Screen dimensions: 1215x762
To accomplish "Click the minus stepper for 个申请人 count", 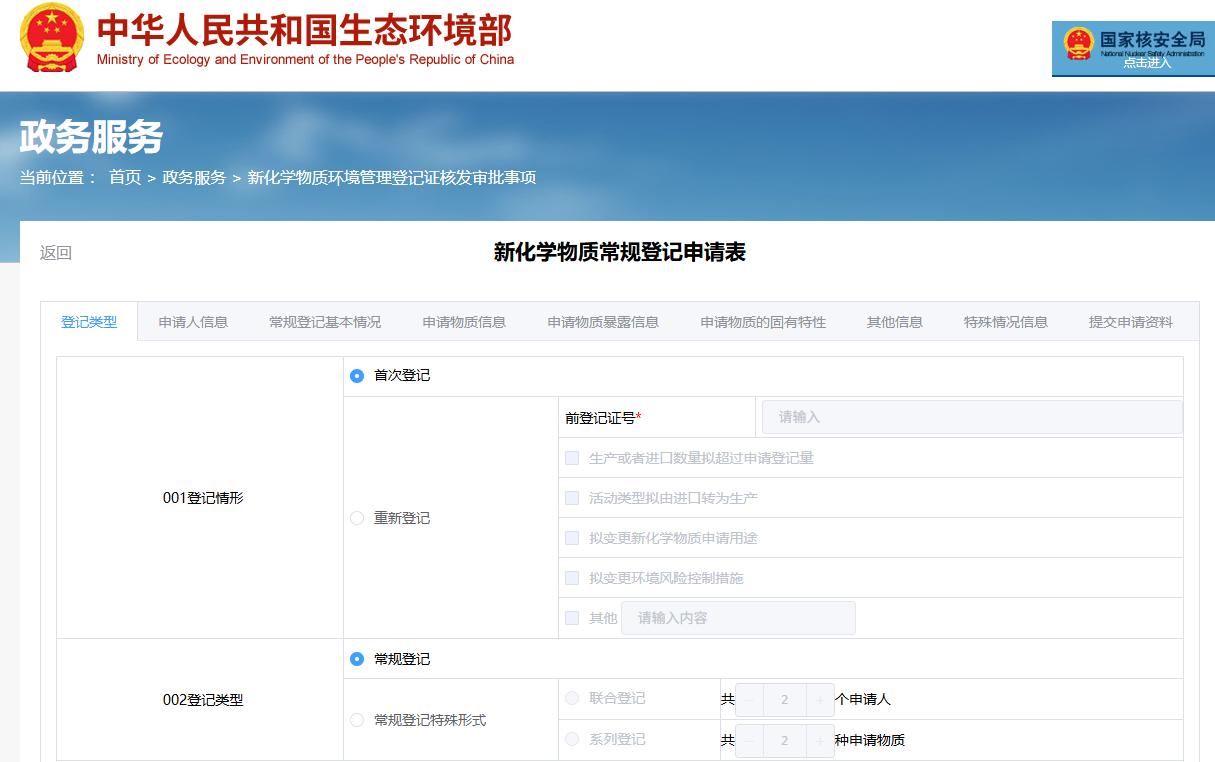I will pyautogui.click(x=749, y=700).
